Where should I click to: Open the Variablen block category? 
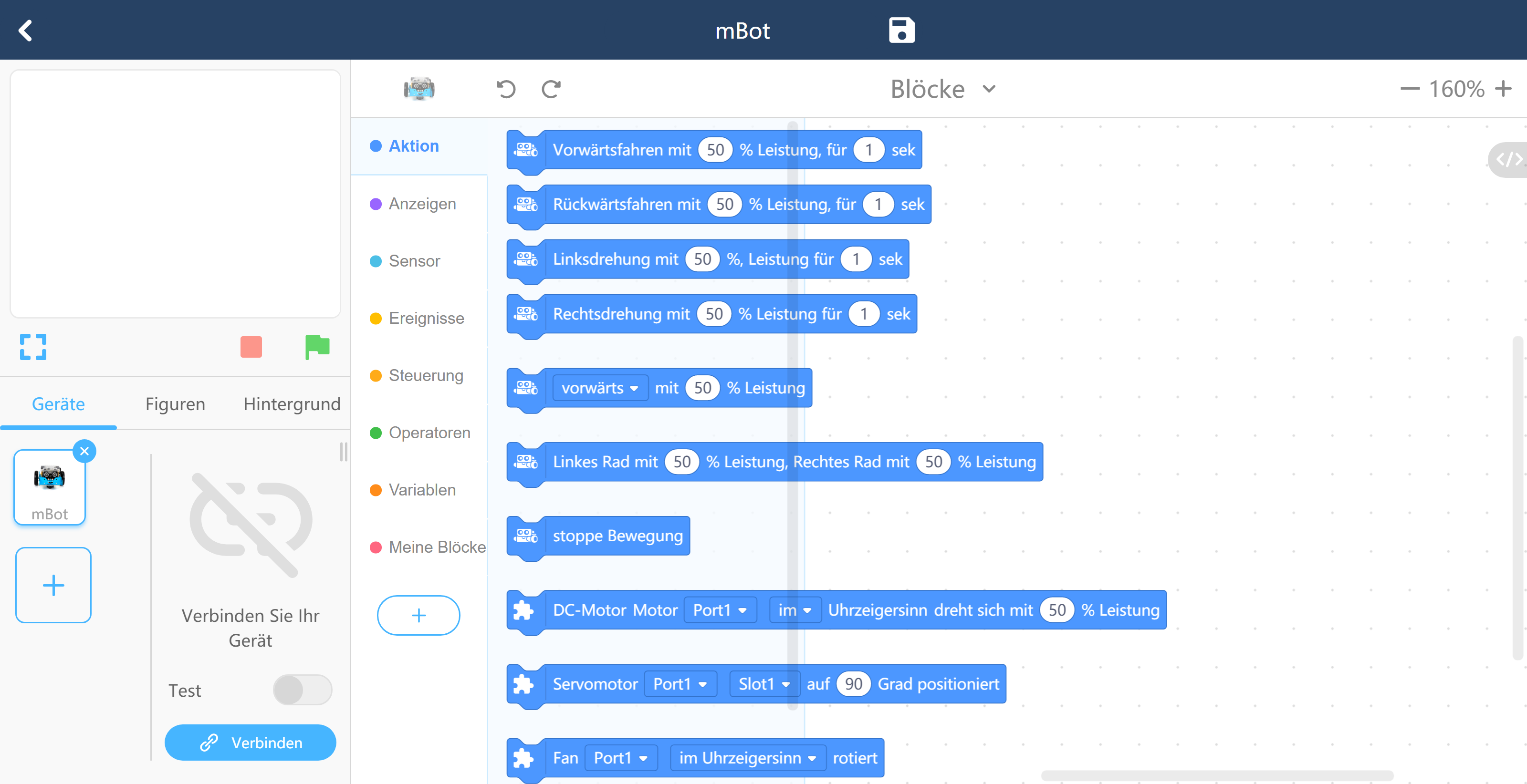tap(418, 490)
